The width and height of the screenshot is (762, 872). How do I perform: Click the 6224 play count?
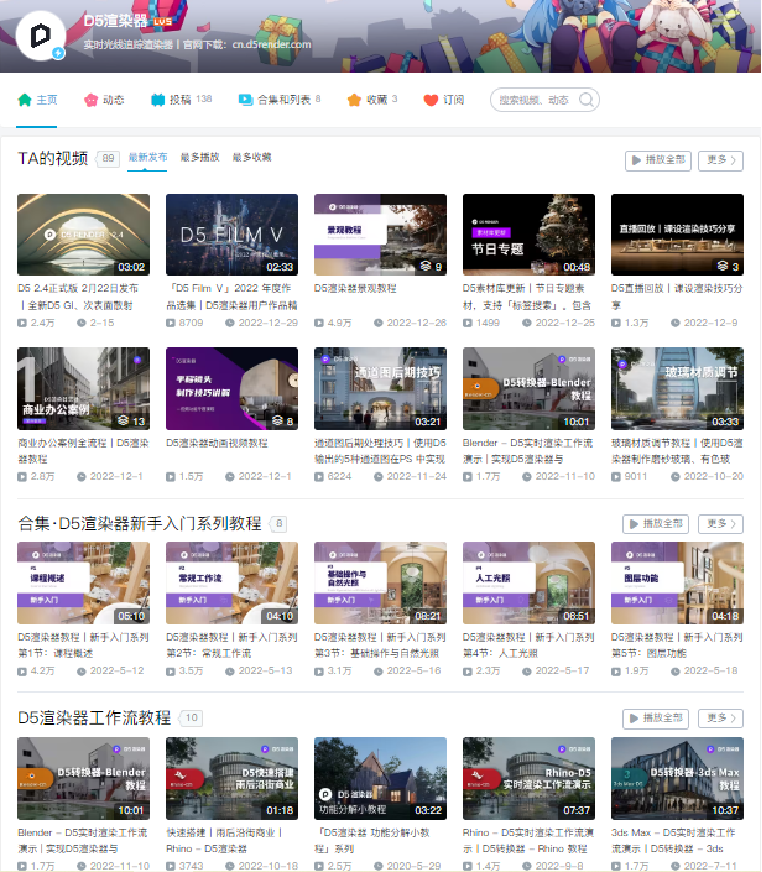[339, 477]
